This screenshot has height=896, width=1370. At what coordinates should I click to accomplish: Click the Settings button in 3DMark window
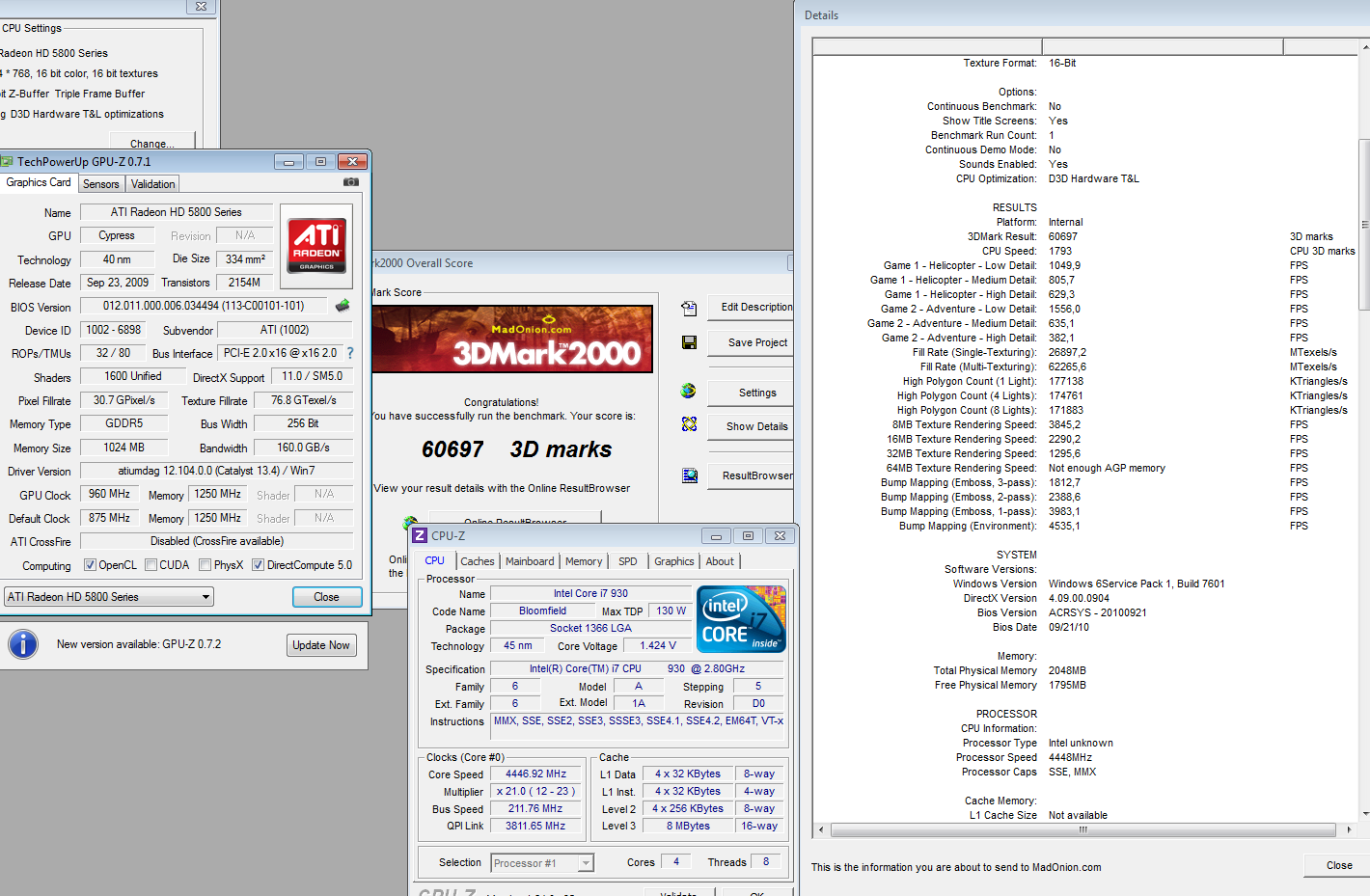click(x=753, y=393)
